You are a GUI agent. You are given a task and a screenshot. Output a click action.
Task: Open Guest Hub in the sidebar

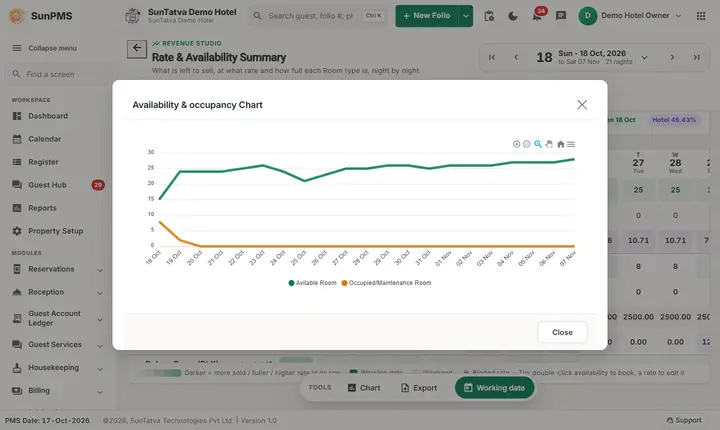[47, 185]
